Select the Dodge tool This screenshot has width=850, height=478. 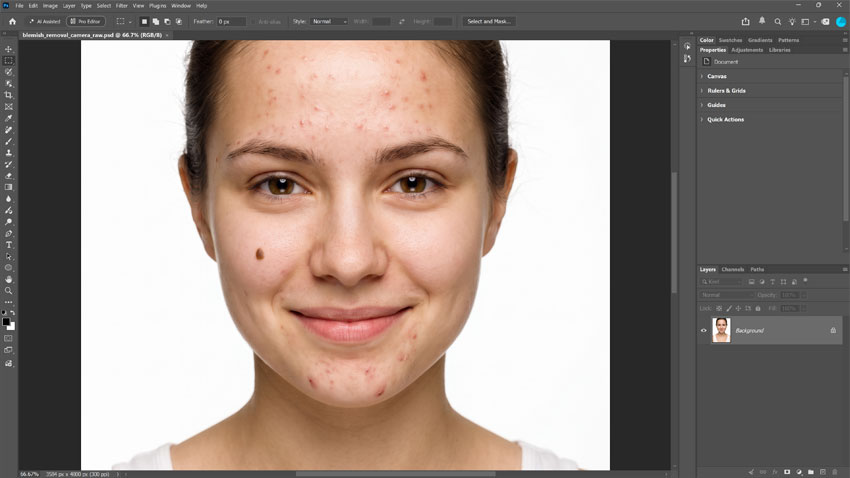point(9,222)
